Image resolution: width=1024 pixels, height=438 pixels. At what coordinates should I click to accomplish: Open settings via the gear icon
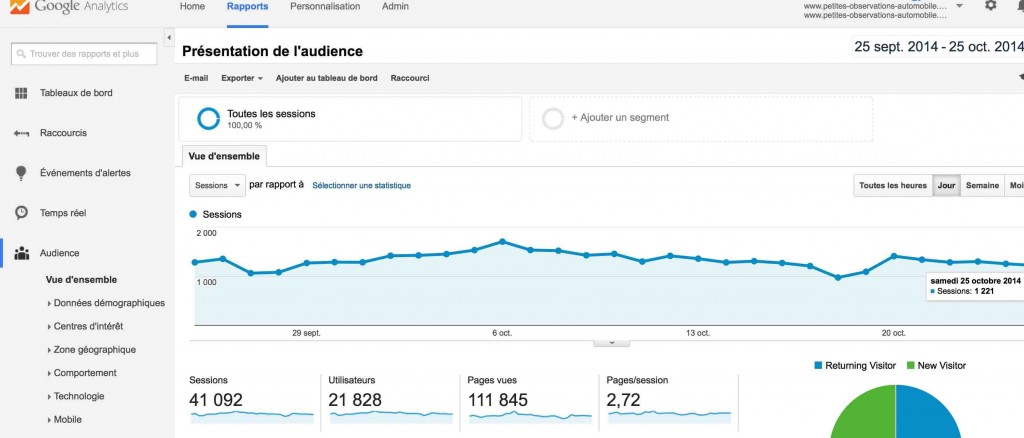[990, 6]
